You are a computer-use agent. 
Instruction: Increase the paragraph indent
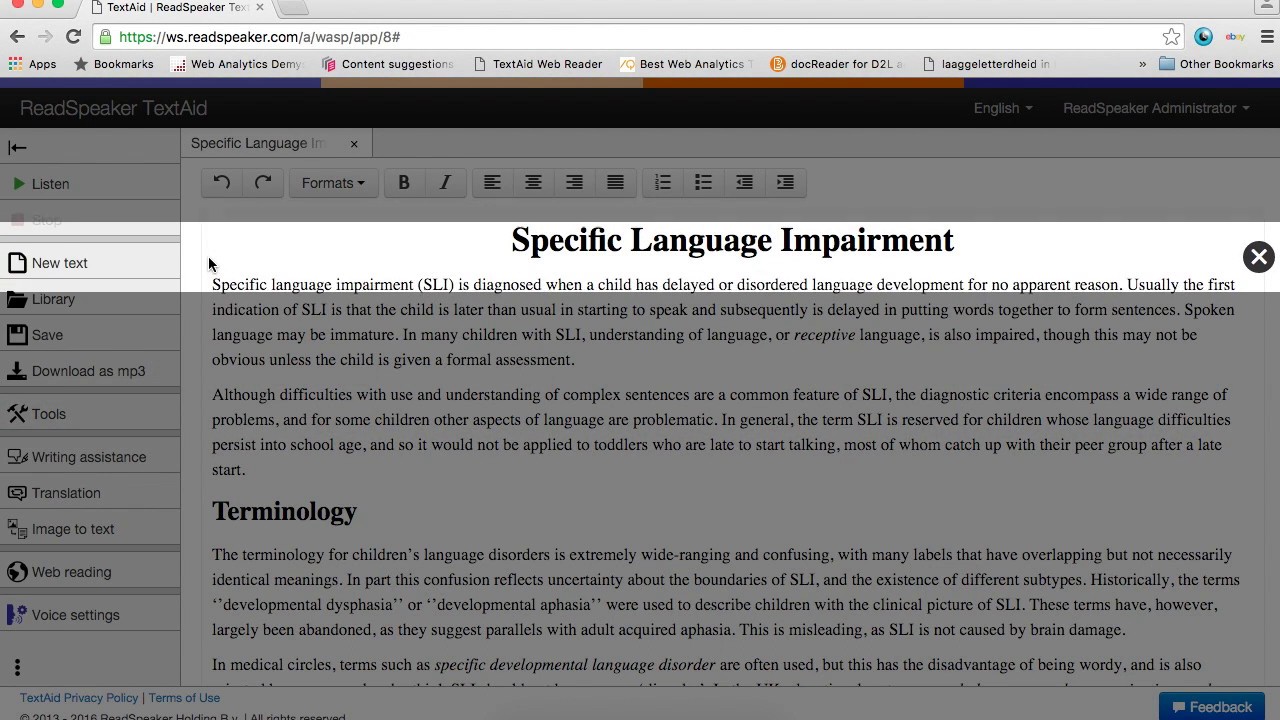click(x=785, y=183)
